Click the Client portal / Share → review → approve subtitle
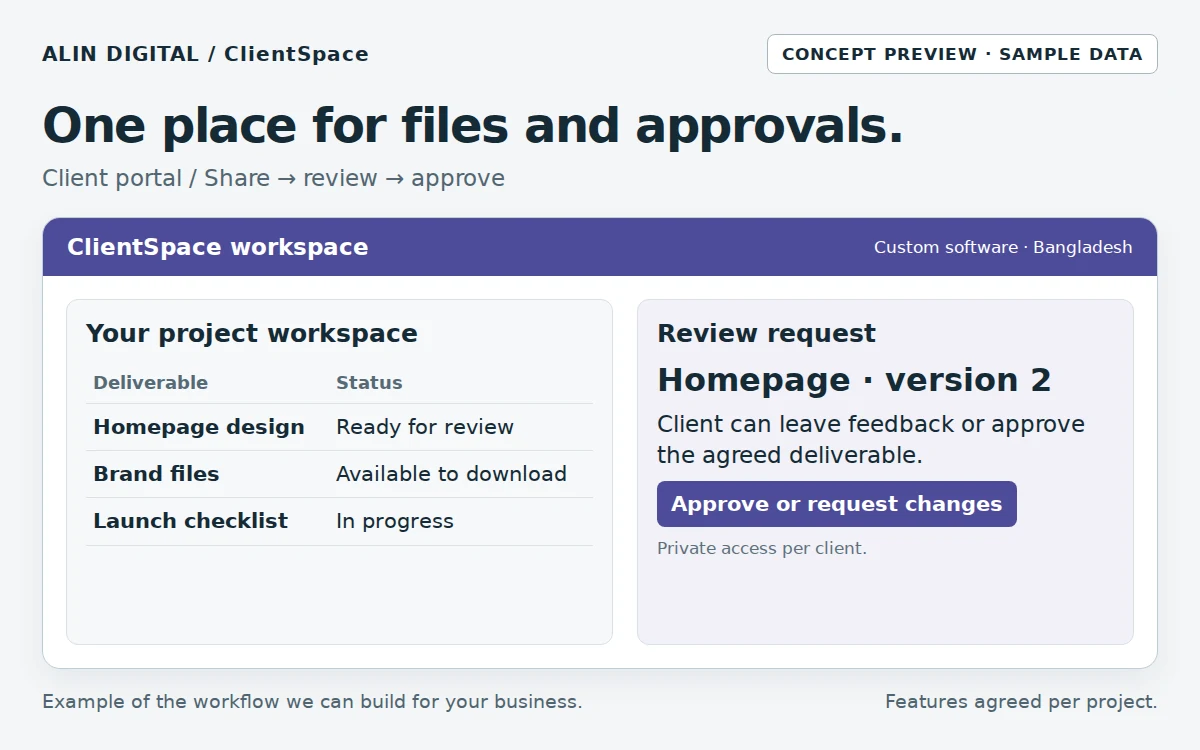Viewport: 1200px width, 750px height. (x=273, y=178)
